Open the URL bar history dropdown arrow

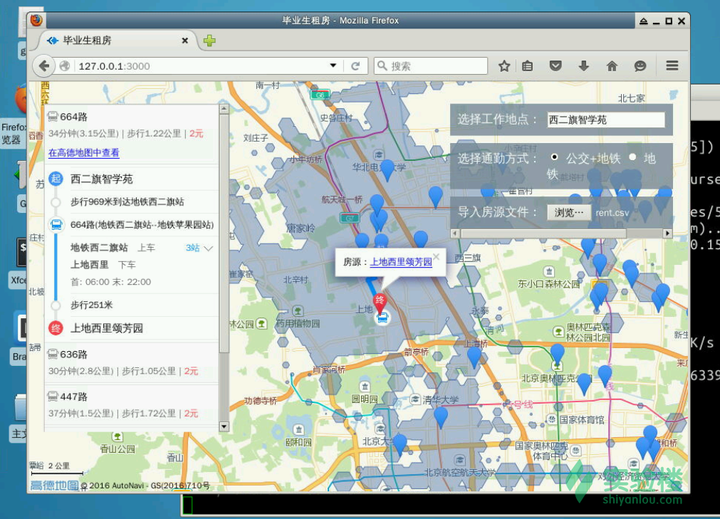coord(333,66)
